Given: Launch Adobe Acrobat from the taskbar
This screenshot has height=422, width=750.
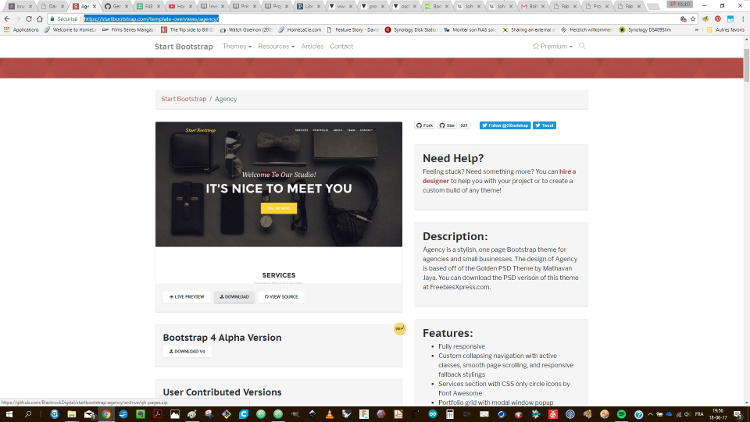Looking at the screenshot, I should tap(157, 414).
